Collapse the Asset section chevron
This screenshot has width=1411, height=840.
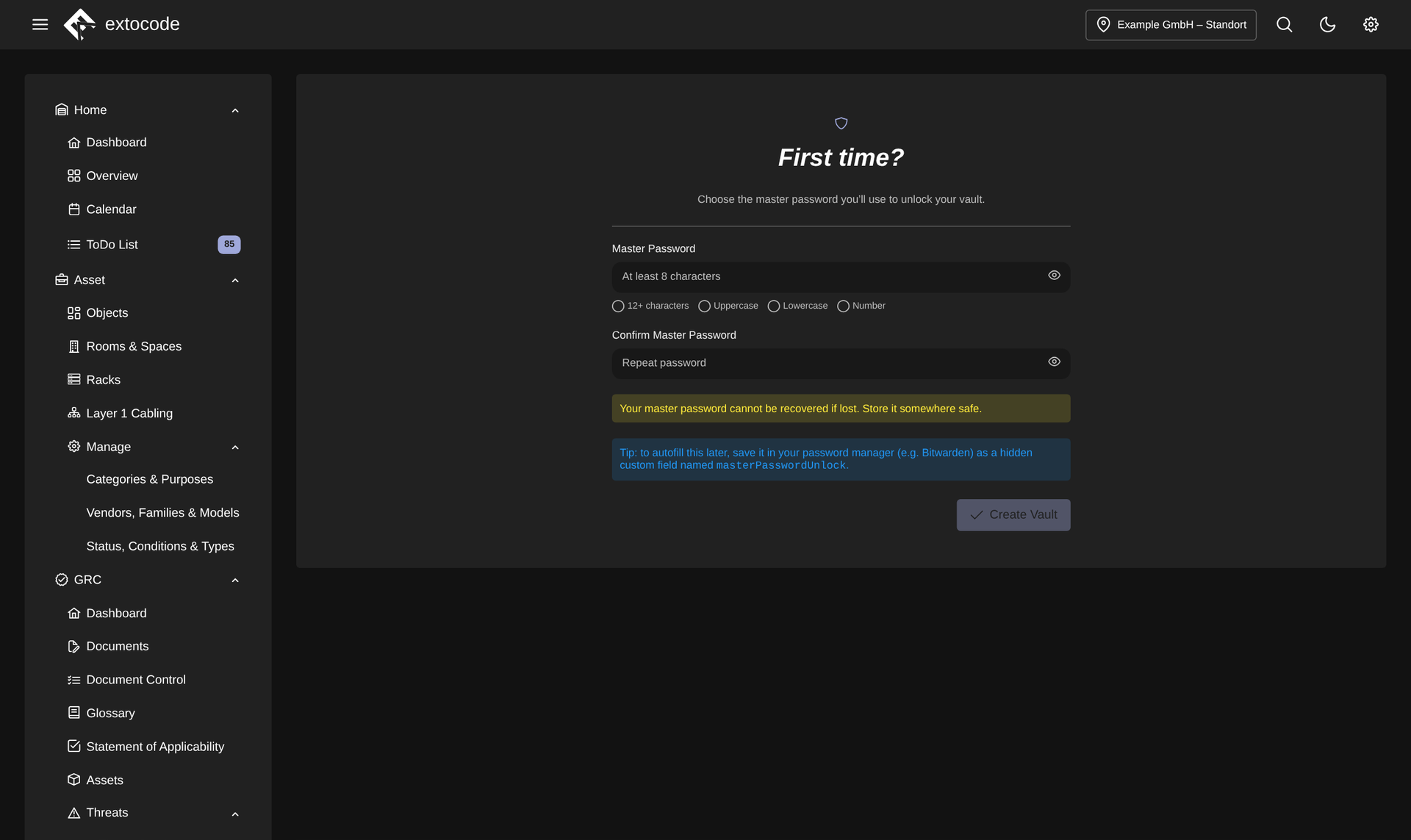235,280
